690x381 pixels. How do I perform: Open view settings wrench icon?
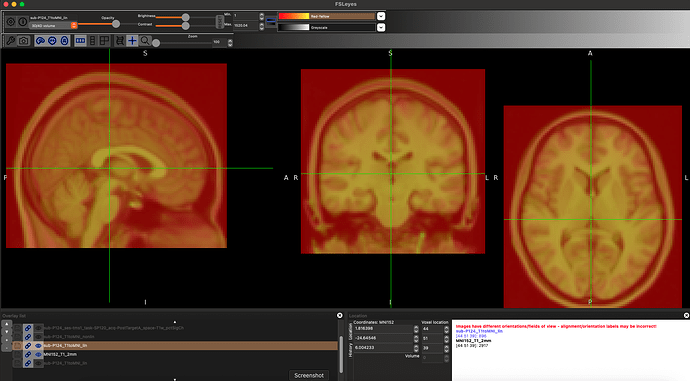click(x=11, y=41)
